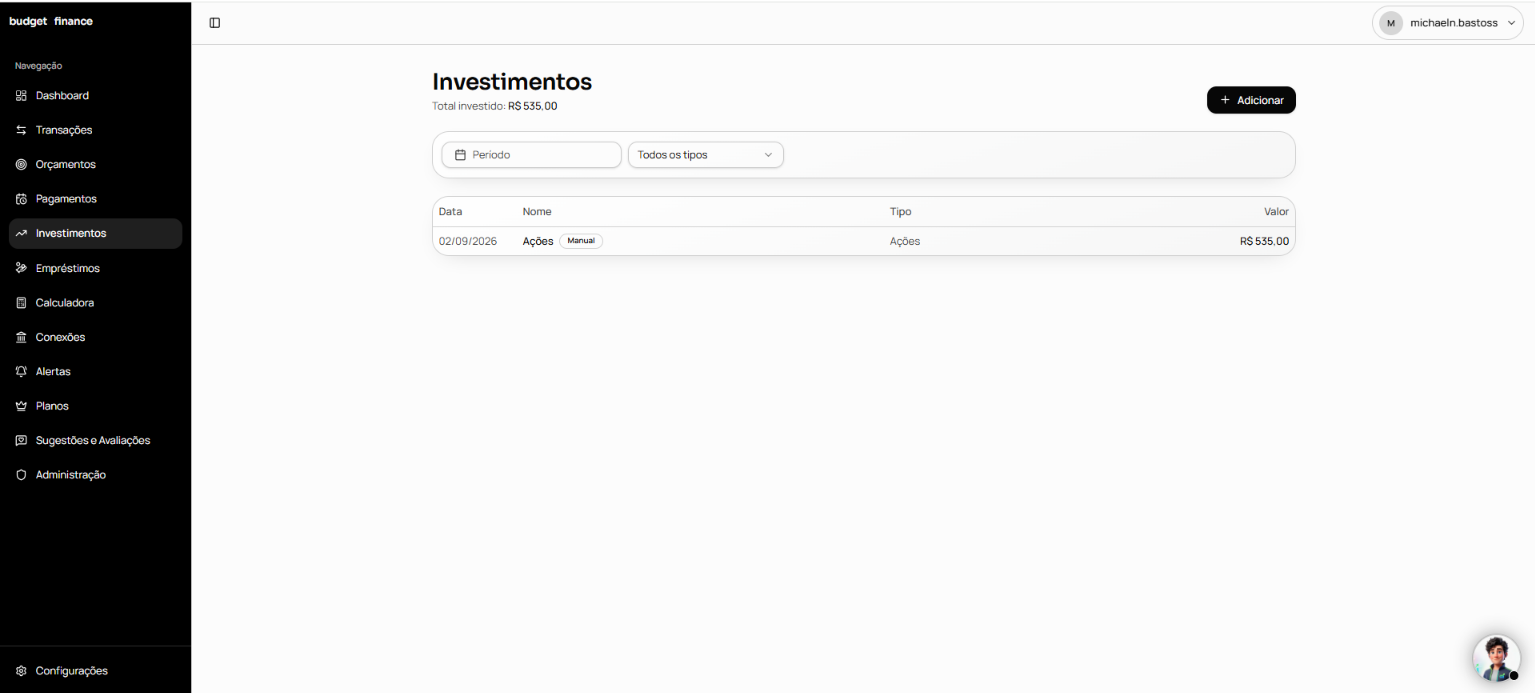Navigate to Orçamentos
Image resolution: width=1535 pixels, height=693 pixels.
pos(96,164)
